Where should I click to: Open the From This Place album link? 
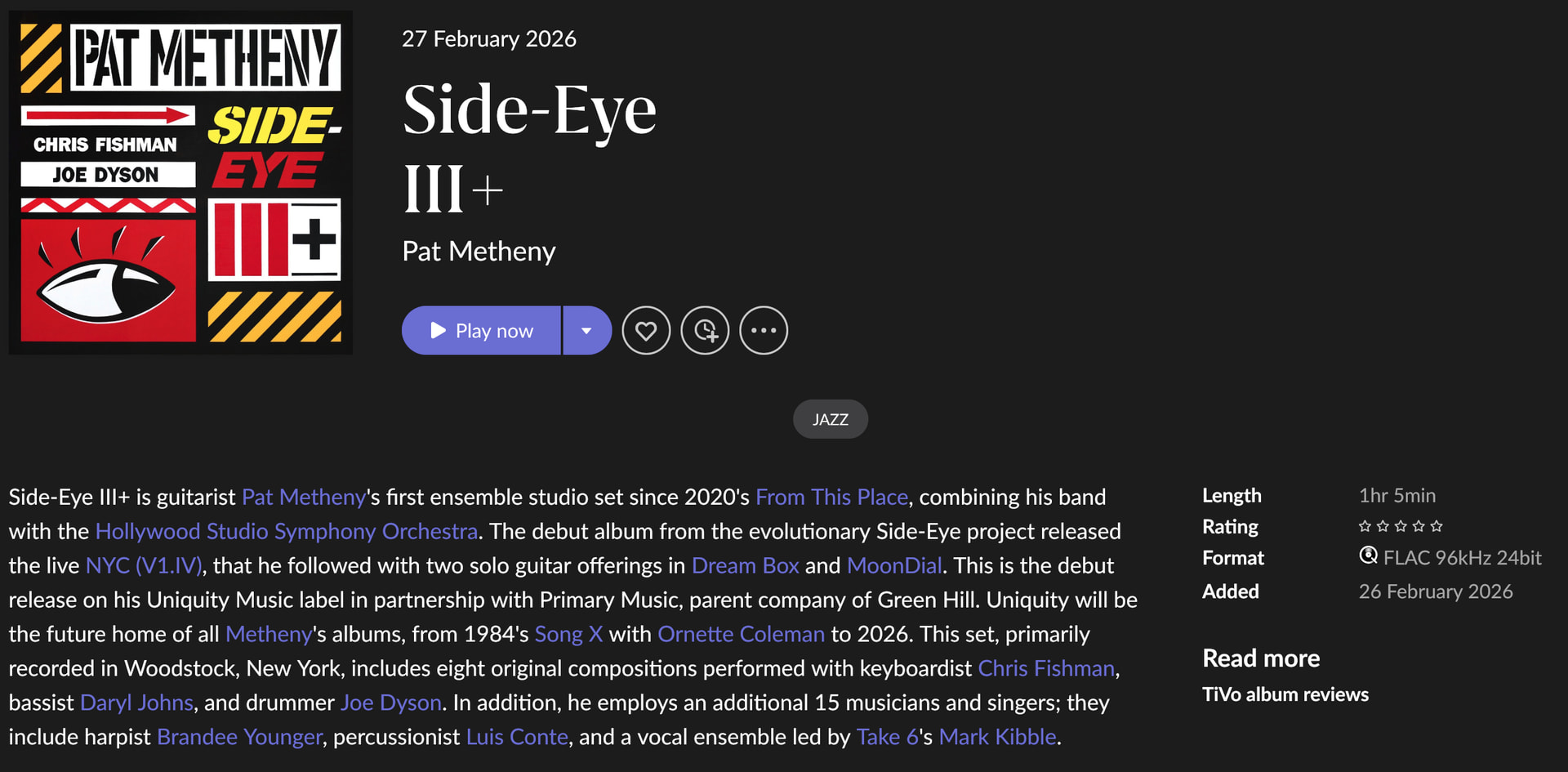831,497
